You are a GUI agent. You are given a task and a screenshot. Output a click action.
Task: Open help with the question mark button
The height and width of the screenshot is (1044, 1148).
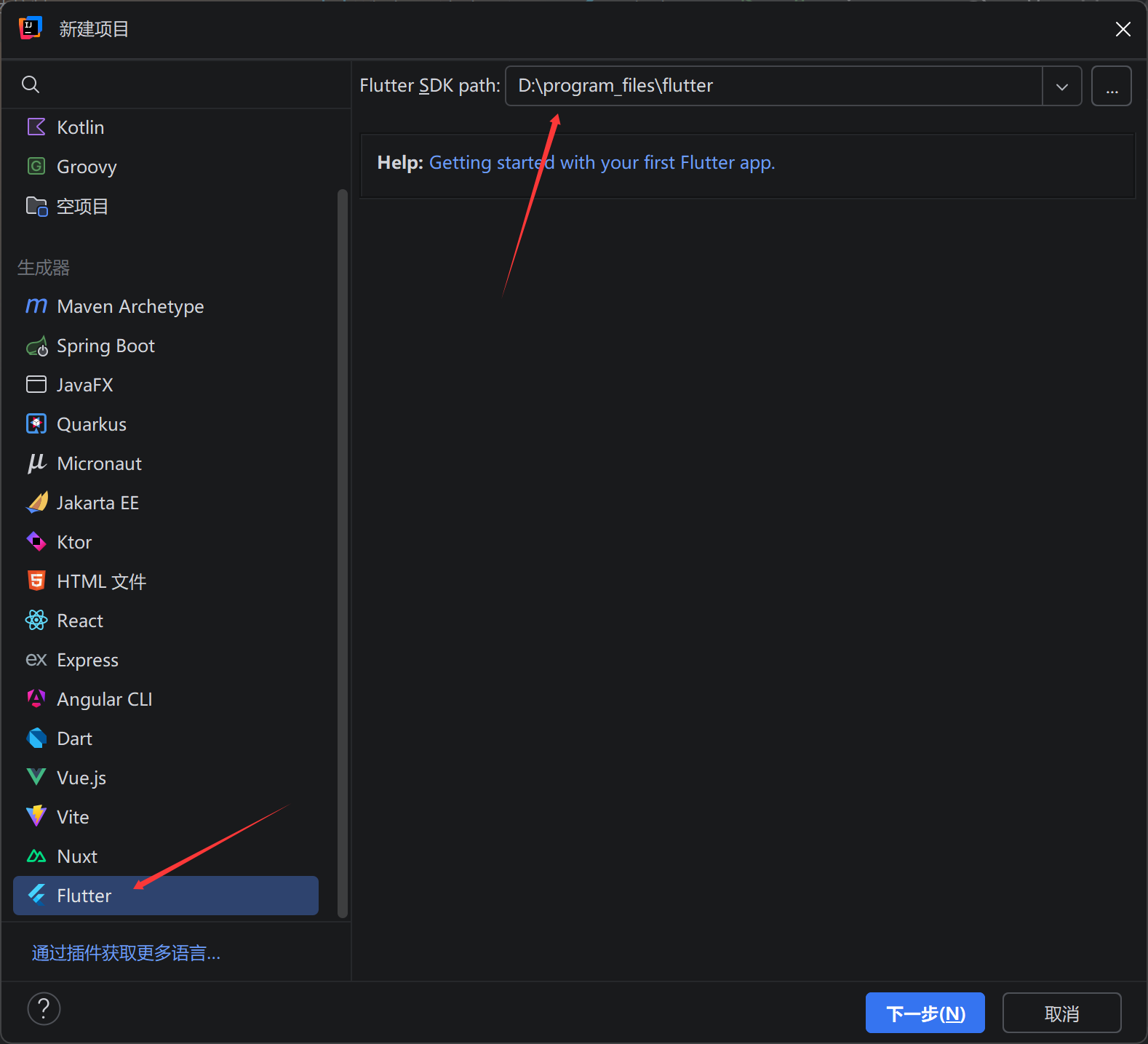pyautogui.click(x=44, y=1009)
